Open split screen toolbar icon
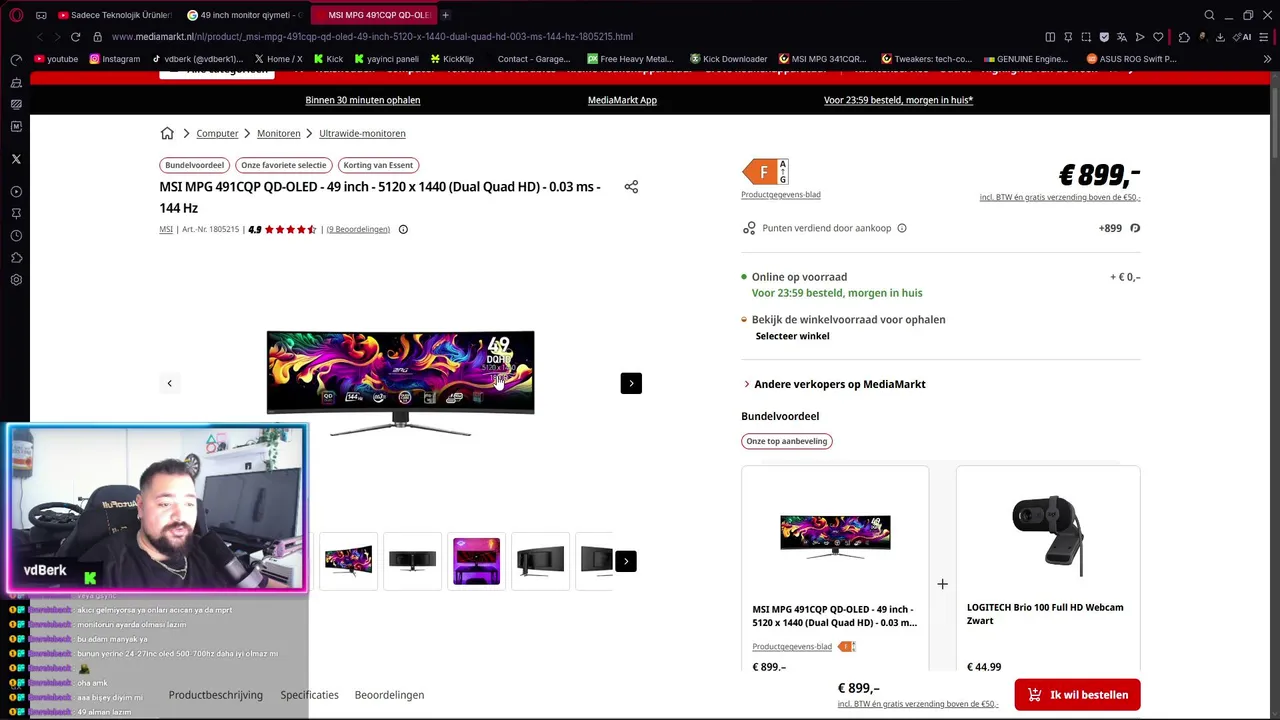The height and width of the screenshot is (720, 1280). click(x=1050, y=37)
